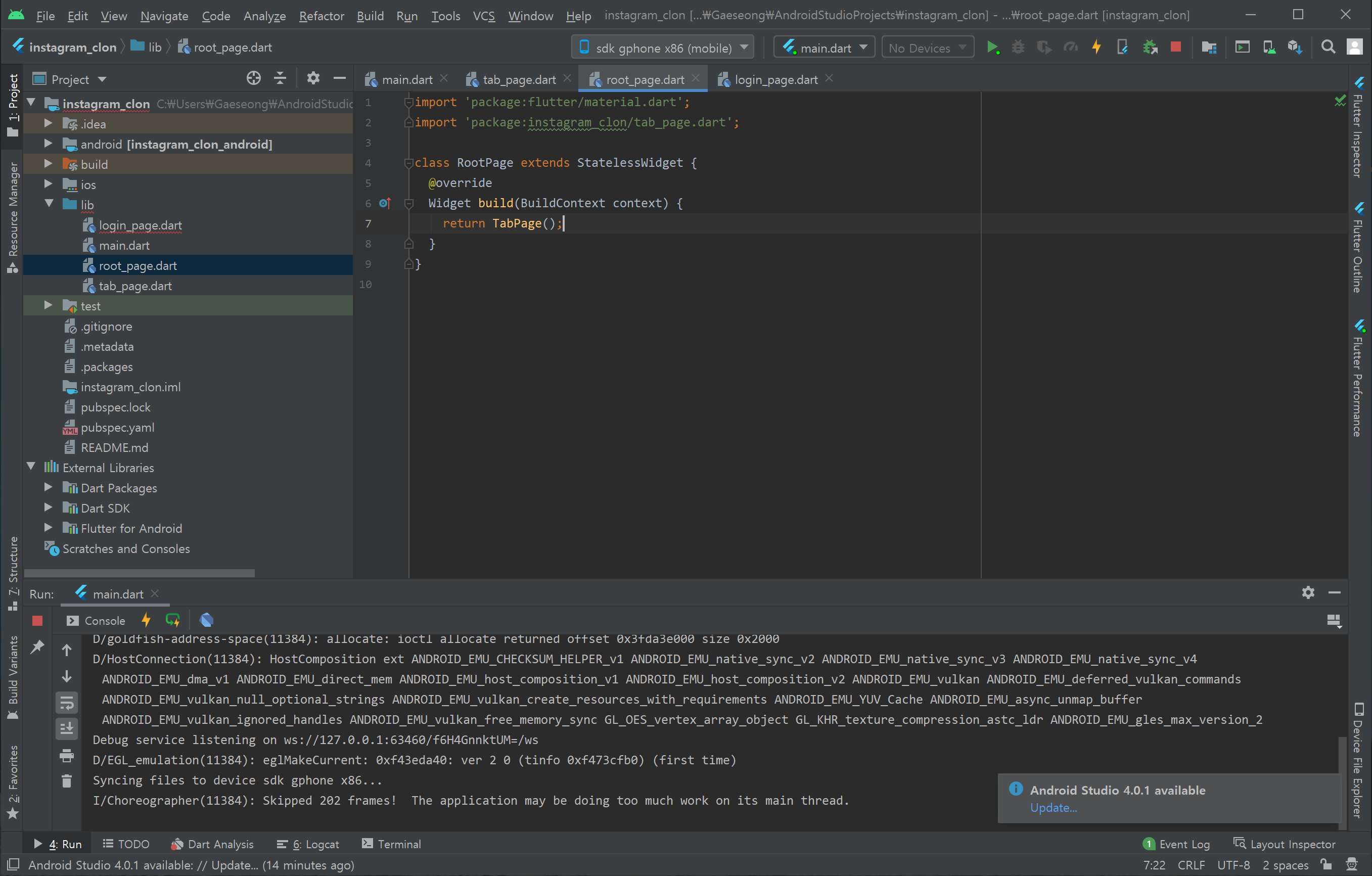Hide the Project tool window
Image resolution: width=1372 pixels, height=876 pixels.
(340, 78)
